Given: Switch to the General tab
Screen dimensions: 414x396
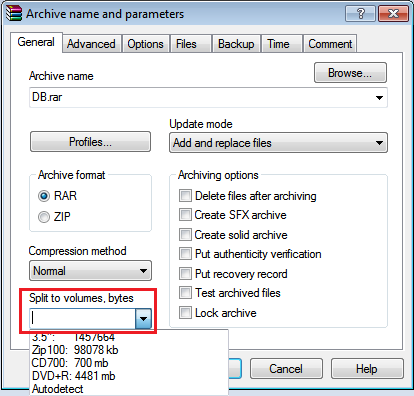Looking at the screenshot, I should 36,42.
